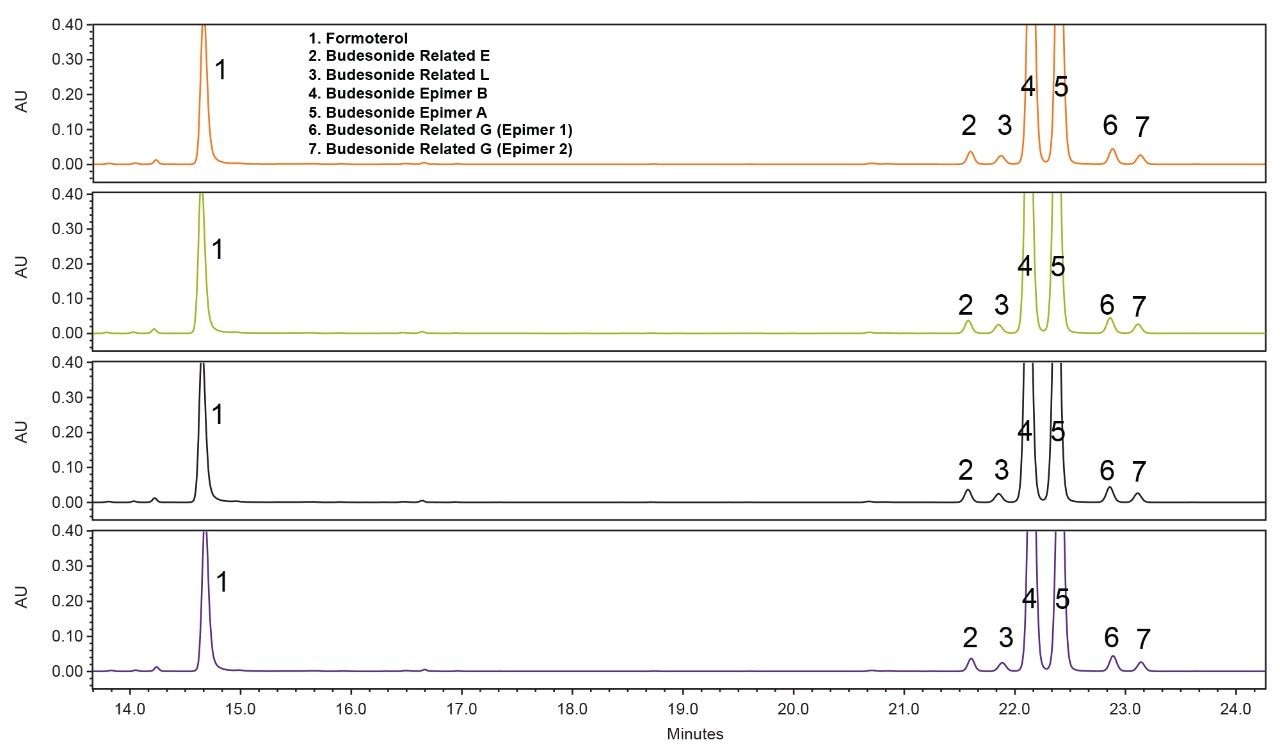Click peak label 1 in the purple chromatogram
This screenshot has width=1280, height=756.
tap(222, 581)
